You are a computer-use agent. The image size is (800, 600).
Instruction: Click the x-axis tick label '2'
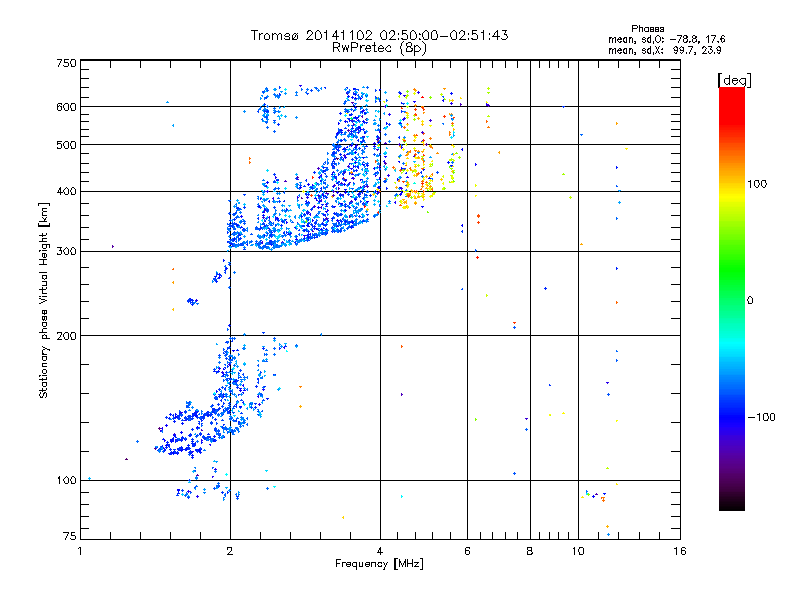230,551
